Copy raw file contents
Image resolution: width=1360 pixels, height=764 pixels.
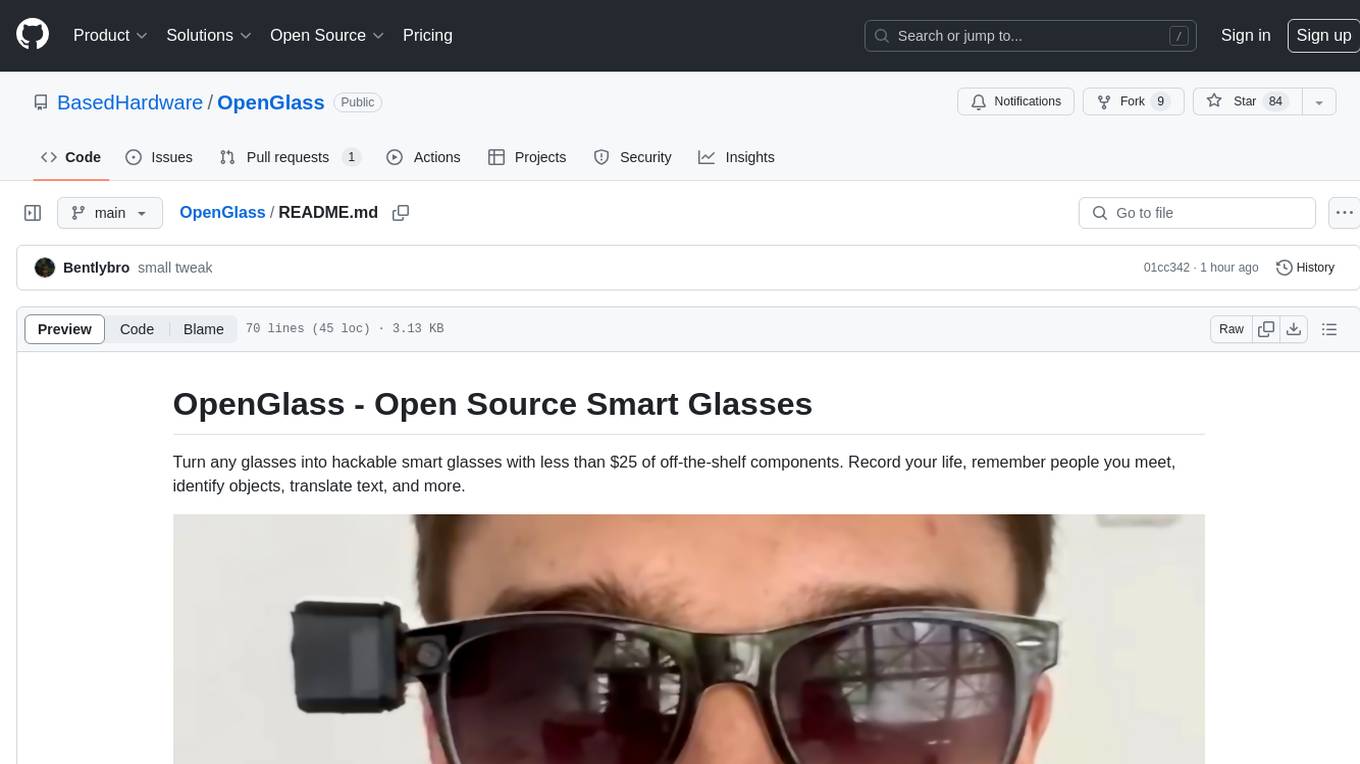pyautogui.click(x=1266, y=329)
